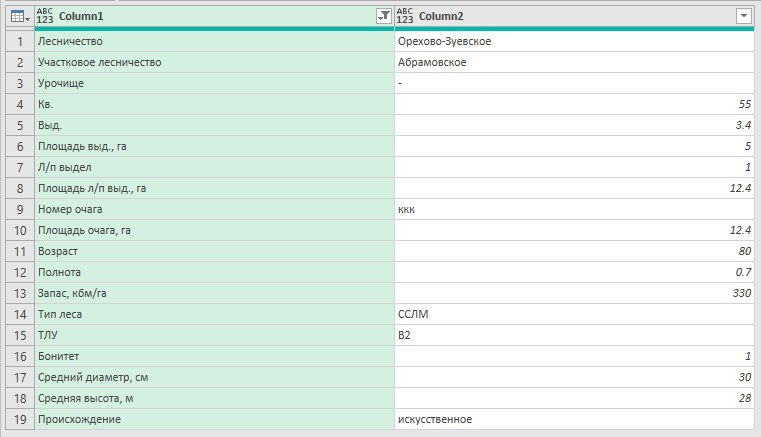Click the cell 'Происхождение'
The height and width of the screenshot is (437, 761).
pos(215,419)
